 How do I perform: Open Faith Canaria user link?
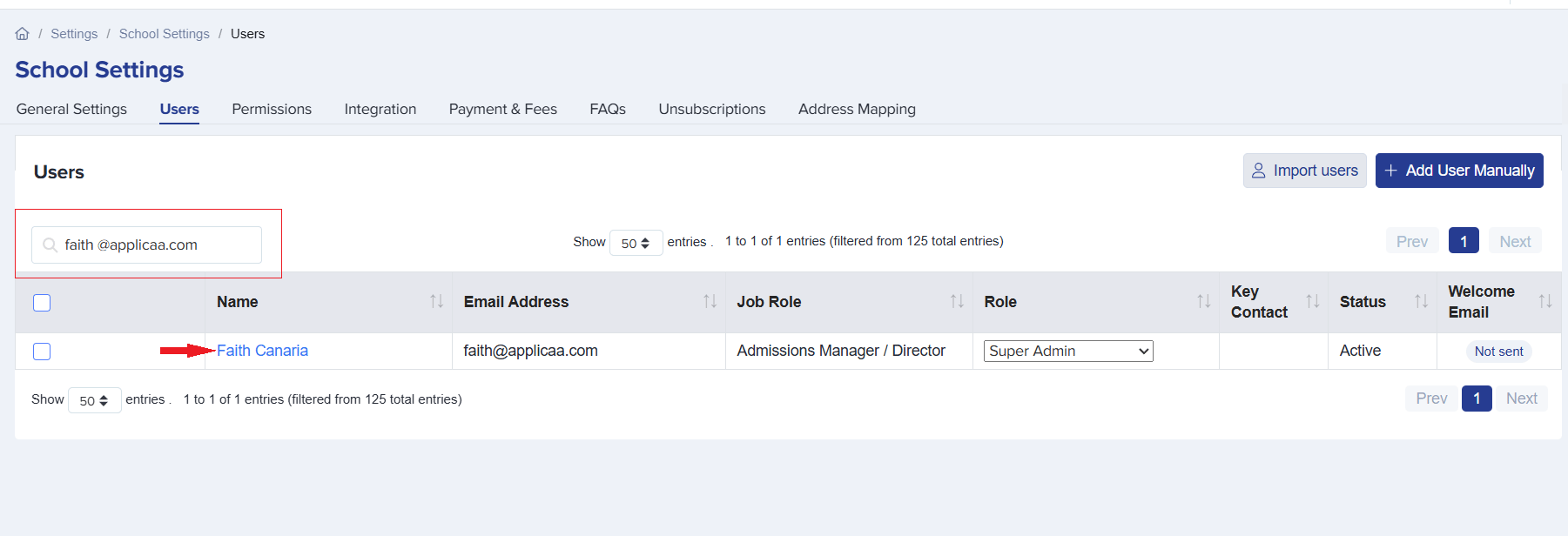(262, 351)
